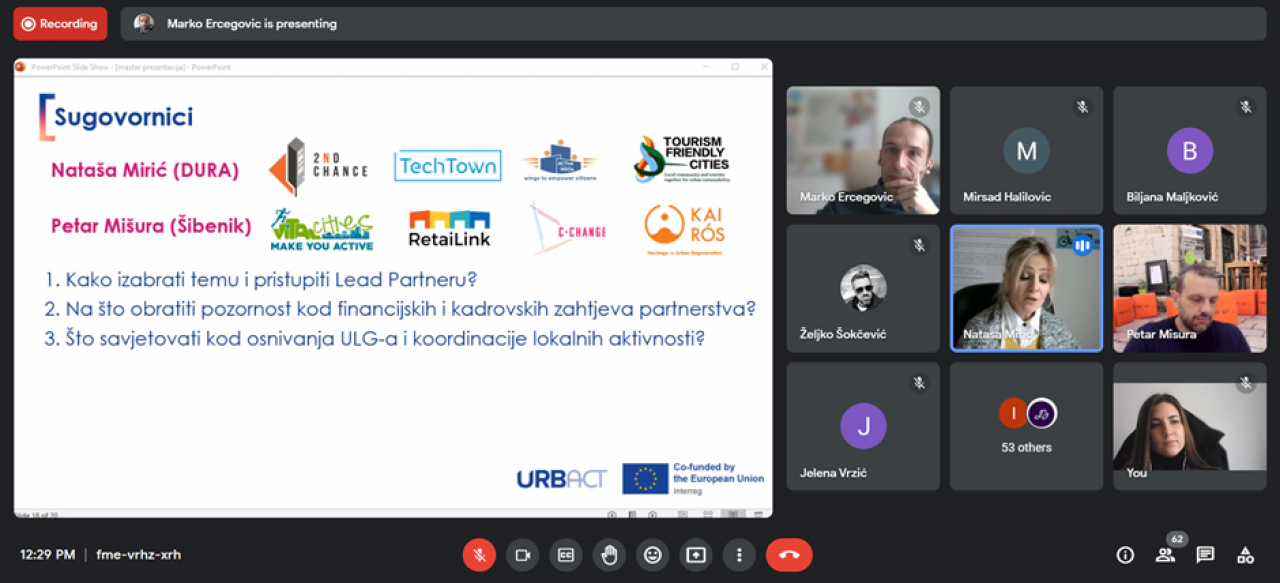Click the URBACT logo
1280x583 pixels.
[561, 479]
